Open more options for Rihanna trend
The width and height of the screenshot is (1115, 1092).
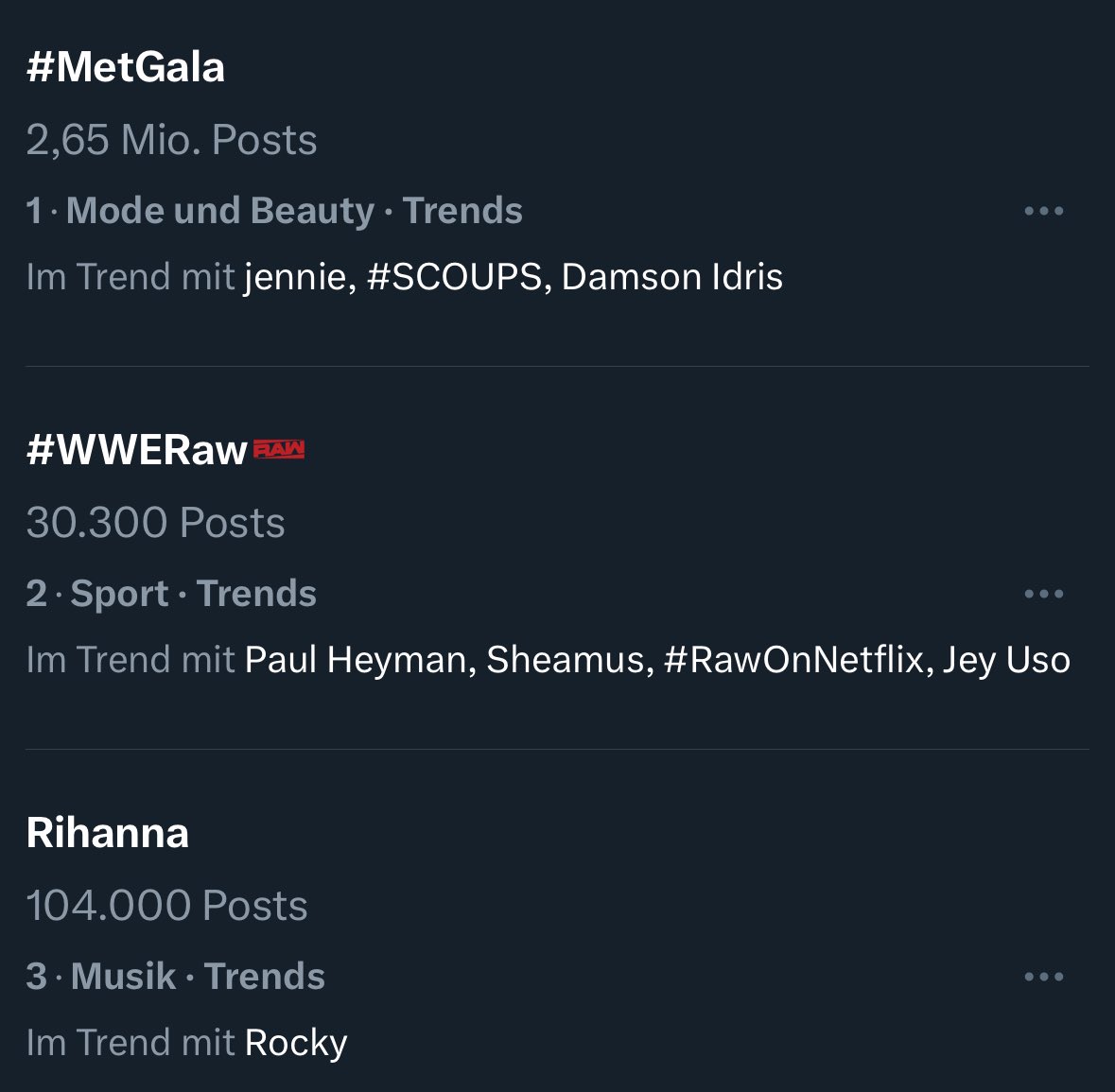[1043, 977]
